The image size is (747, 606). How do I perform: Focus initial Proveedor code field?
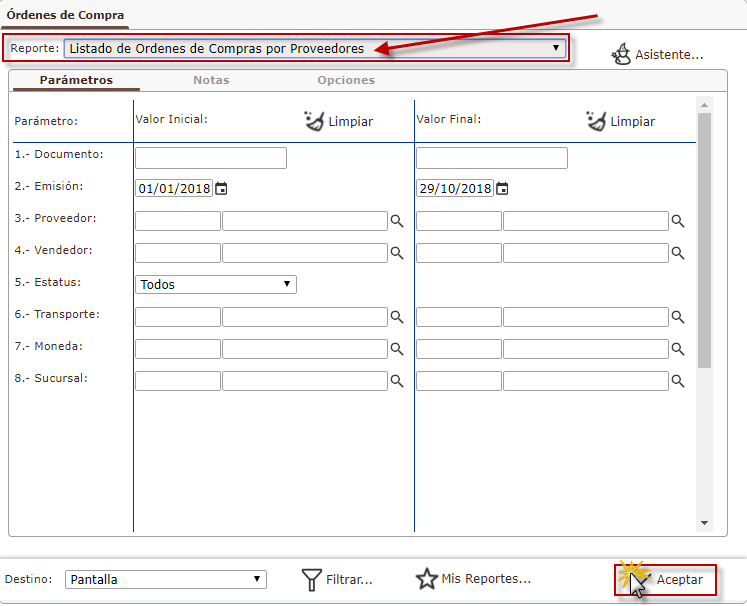coord(178,221)
